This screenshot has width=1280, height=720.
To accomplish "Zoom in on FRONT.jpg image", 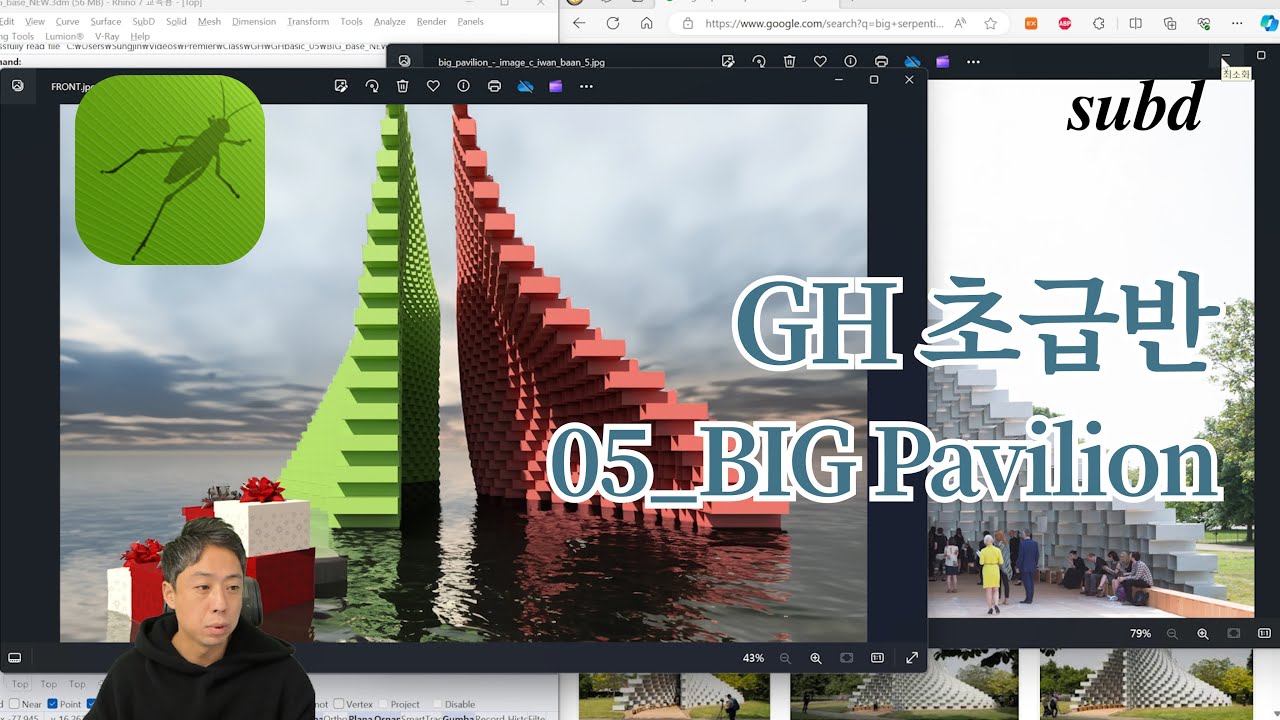I will click(816, 658).
